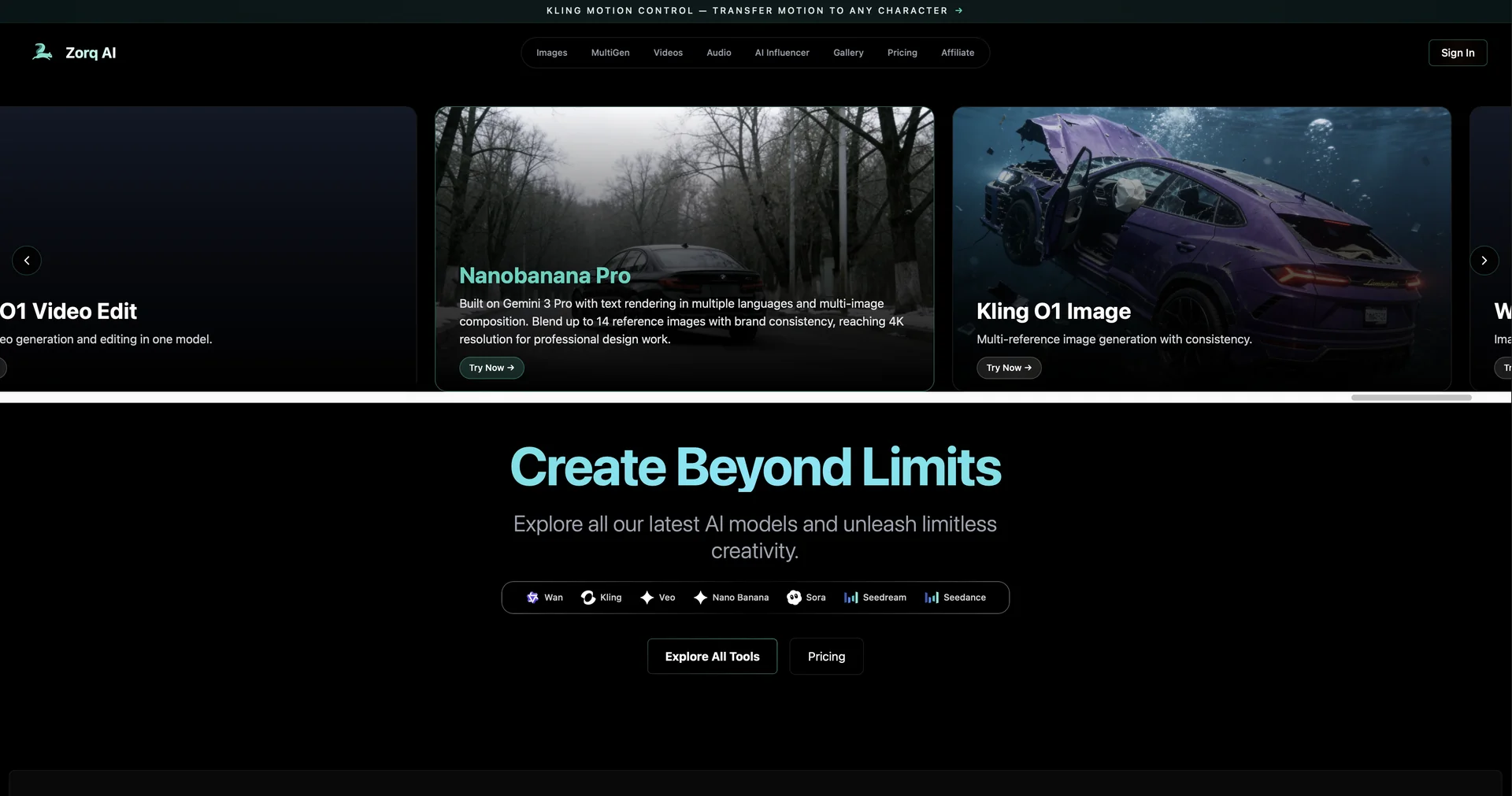Select the Seedance model icon
This screenshot has width=1512, height=796.
932,598
